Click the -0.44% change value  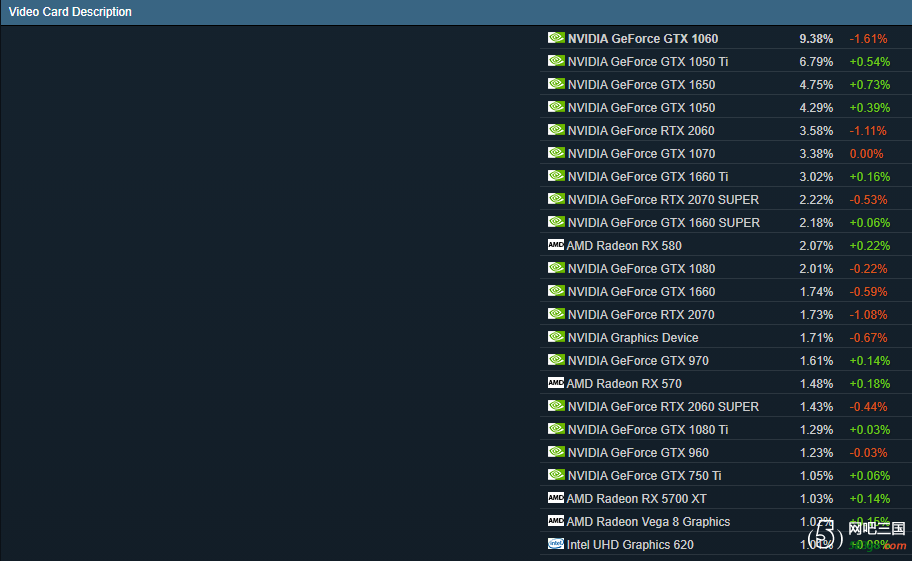868,407
